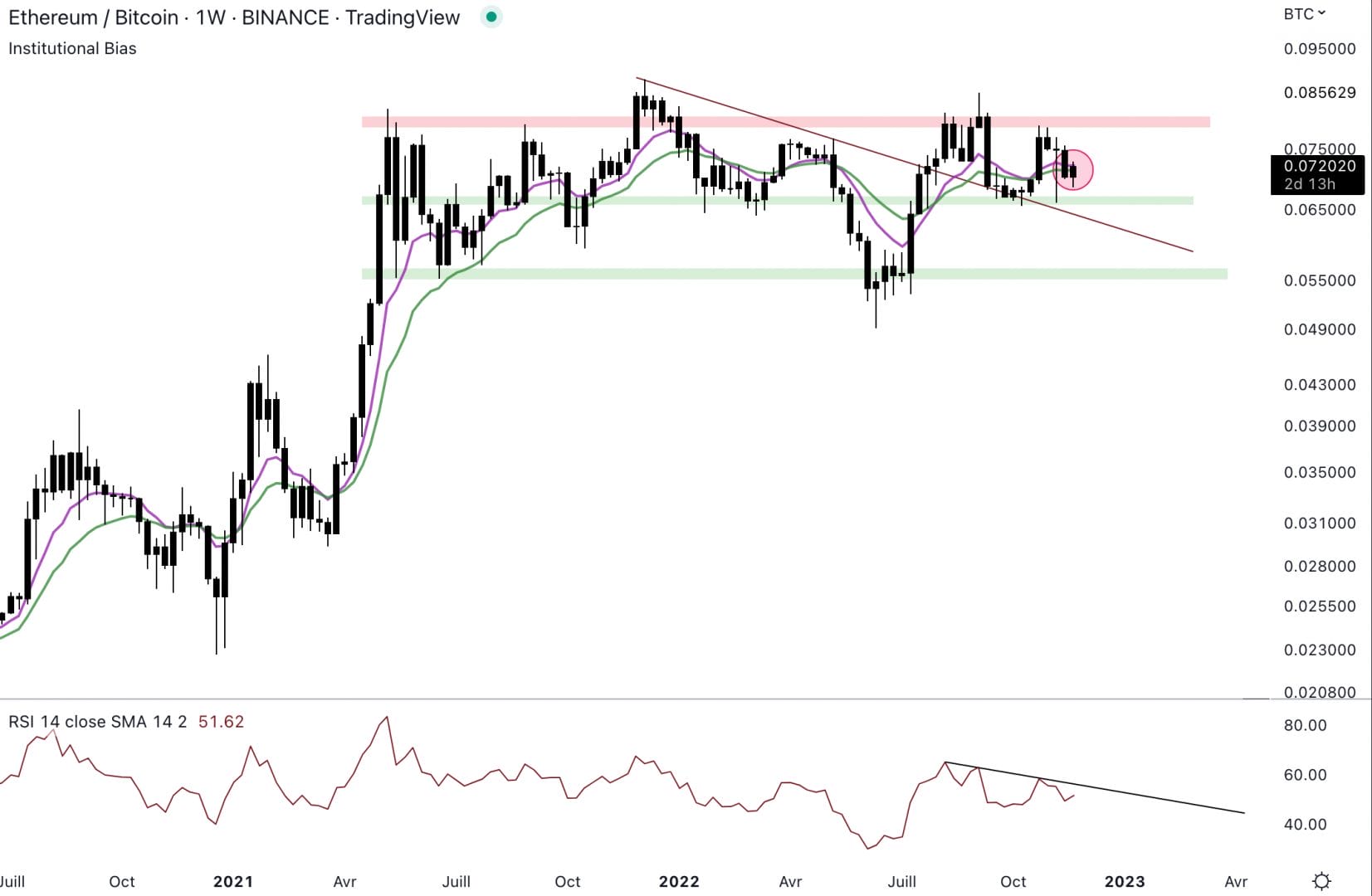Open the chart settings gear icon
This screenshot has width=1372, height=896.
pyautogui.click(x=1323, y=882)
